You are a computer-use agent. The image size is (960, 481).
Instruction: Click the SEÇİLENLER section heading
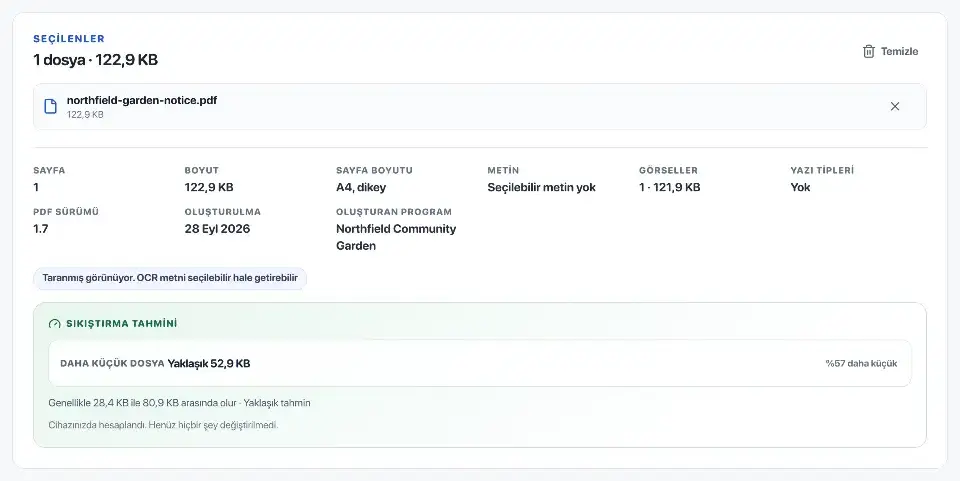69,39
